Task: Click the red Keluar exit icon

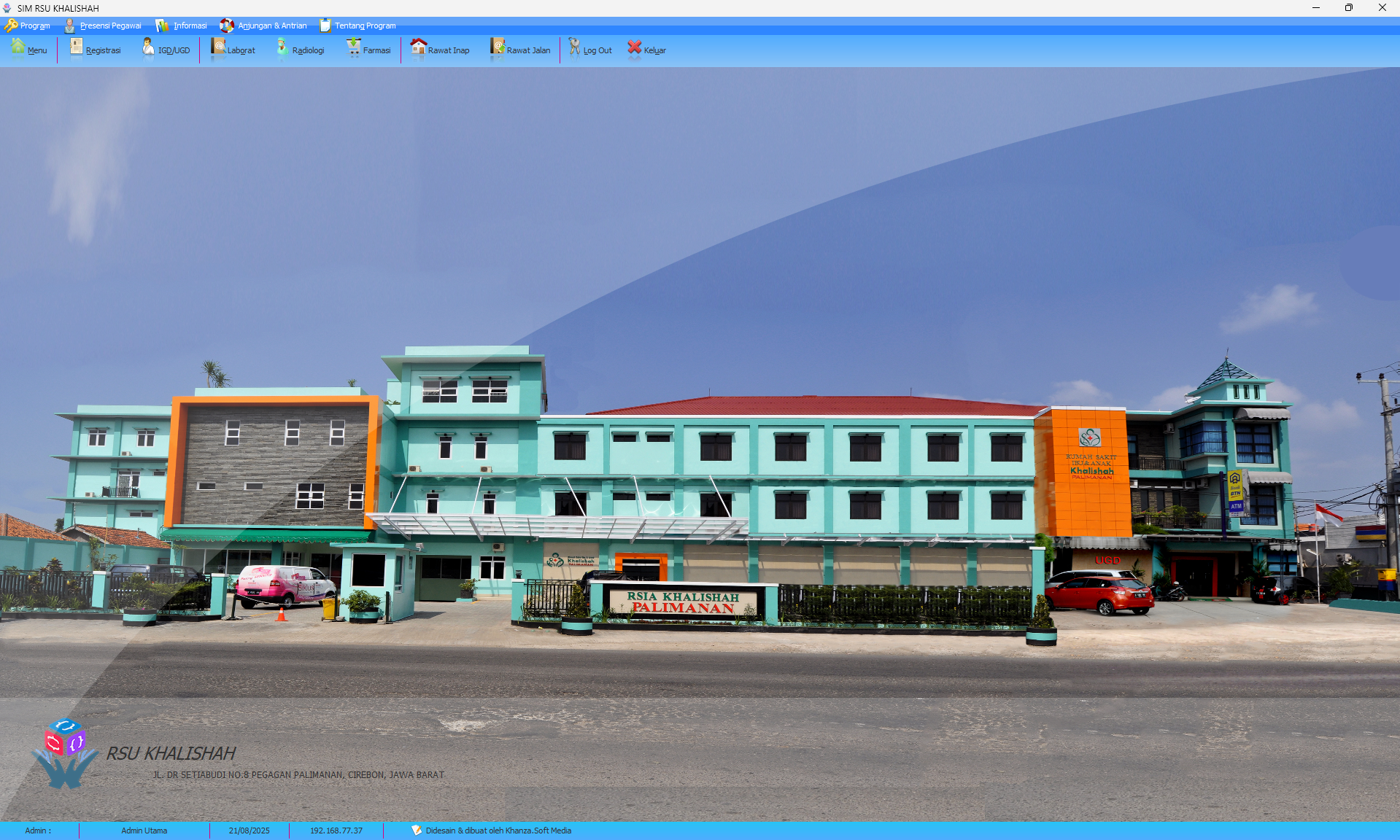Action: (635, 47)
